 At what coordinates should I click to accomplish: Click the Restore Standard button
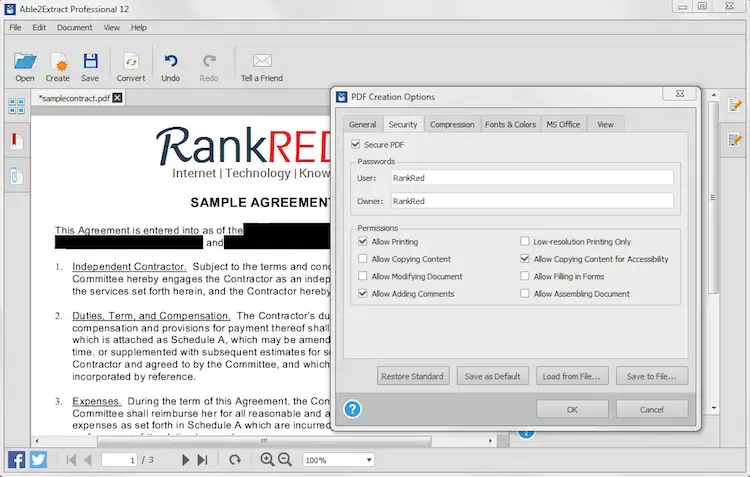413,376
